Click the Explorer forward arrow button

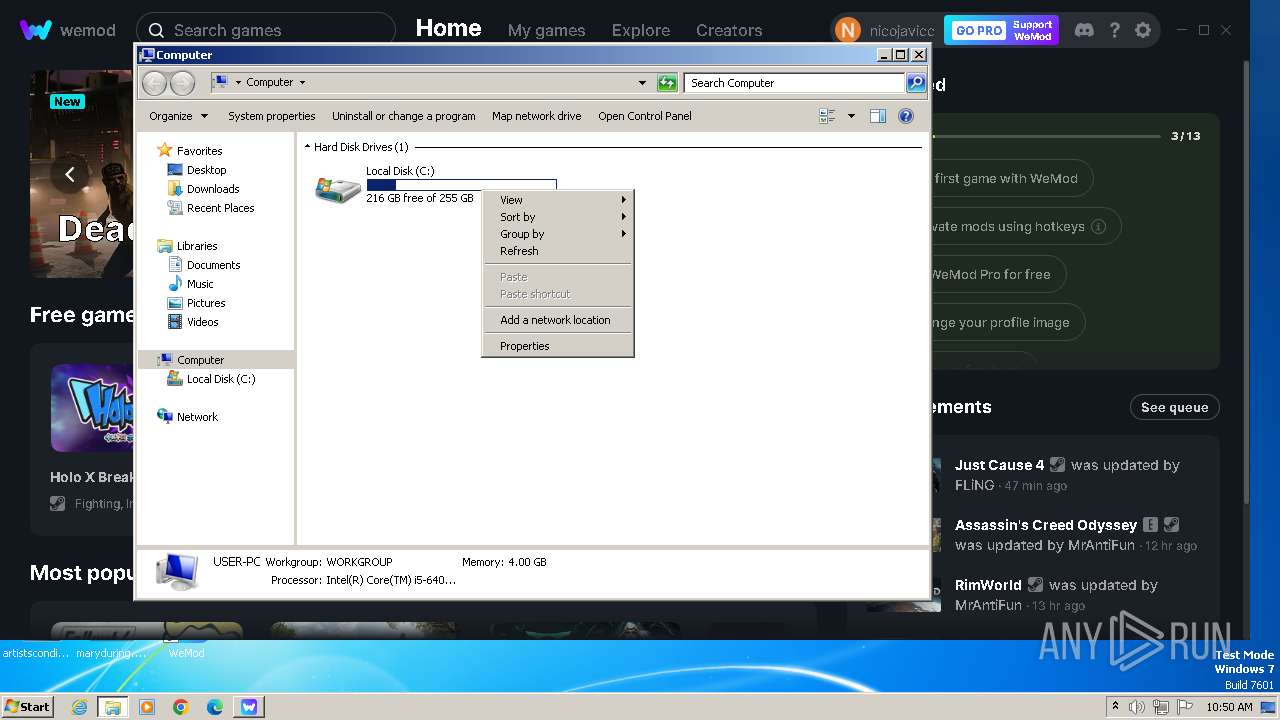coord(182,83)
